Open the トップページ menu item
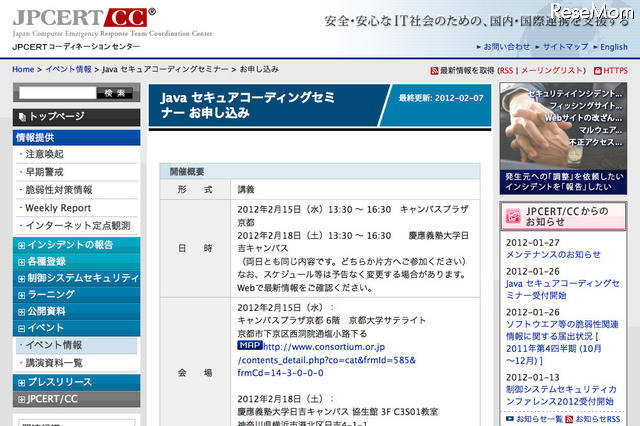The width and height of the screenshot is (640, 426). point(77,117)
